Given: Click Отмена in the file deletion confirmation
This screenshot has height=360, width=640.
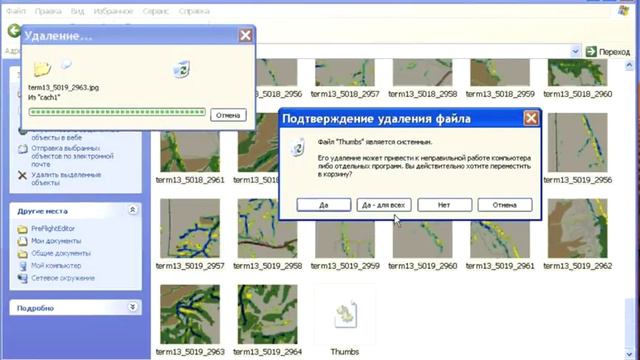Looking at the screenshot, I should click(x=505, y=205).
